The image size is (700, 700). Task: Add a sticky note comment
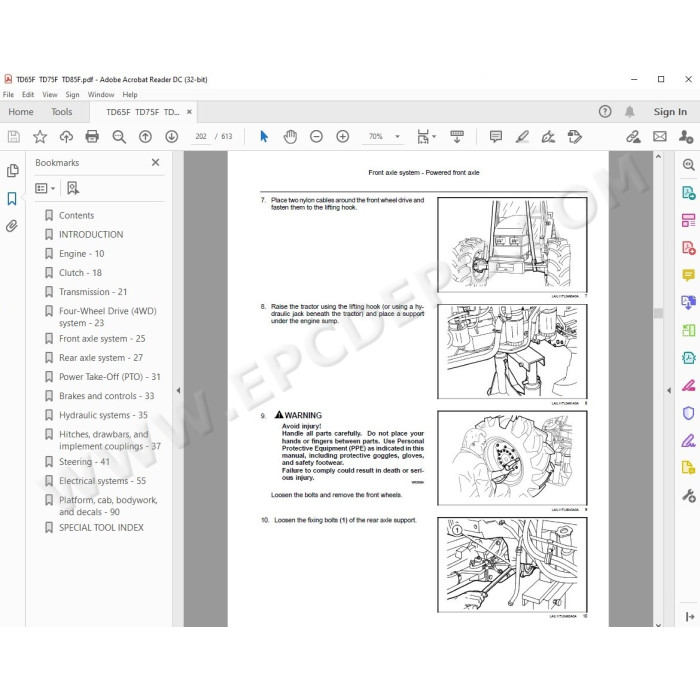tap(496, 137)
